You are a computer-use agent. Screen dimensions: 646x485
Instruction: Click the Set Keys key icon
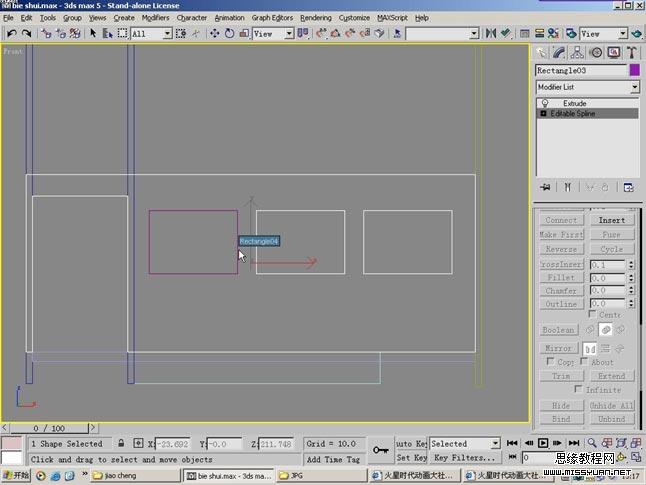(380, 450)
